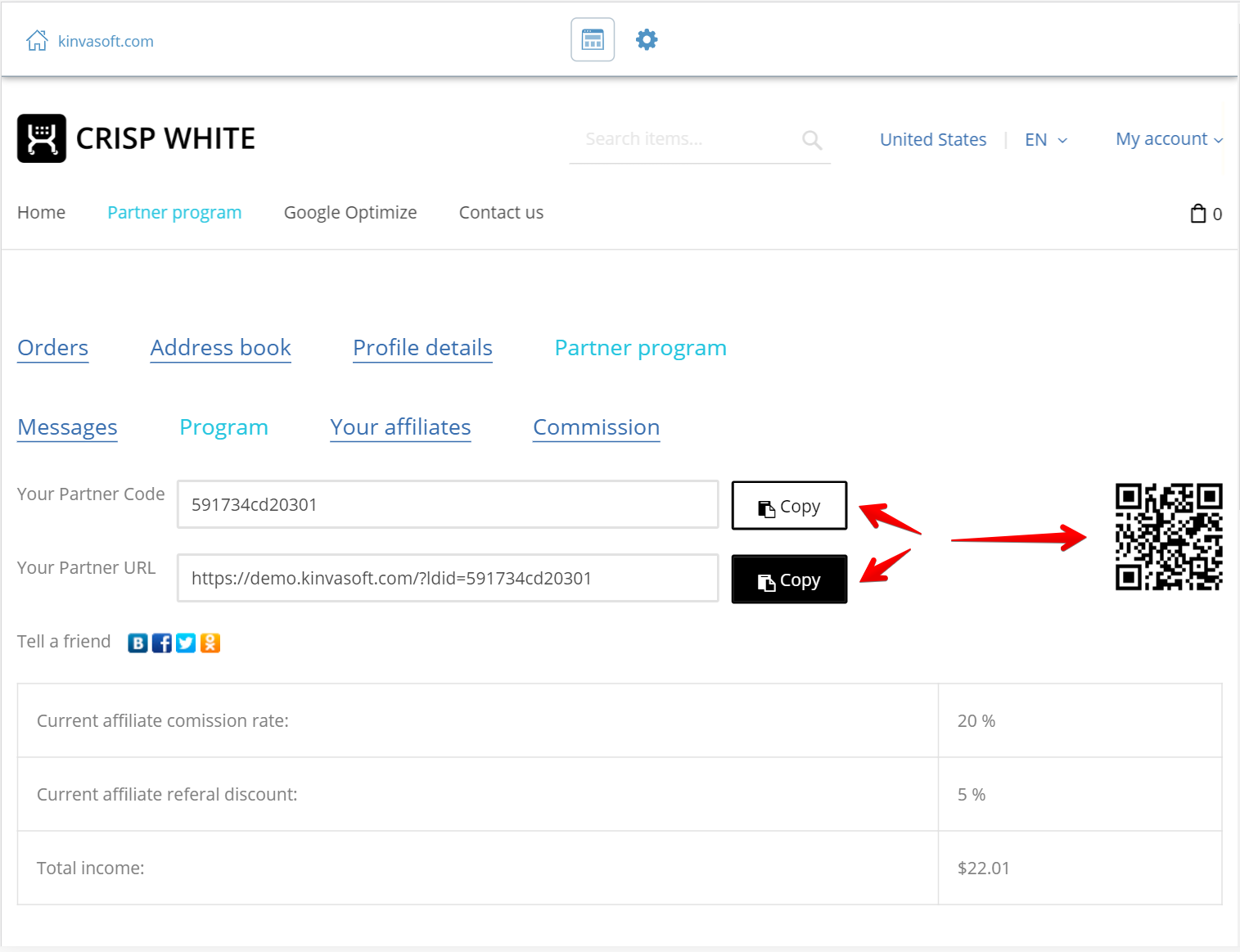Switch to the Your affiliates tab
This screenshot has width=1240, height=952.
[400, 427]
